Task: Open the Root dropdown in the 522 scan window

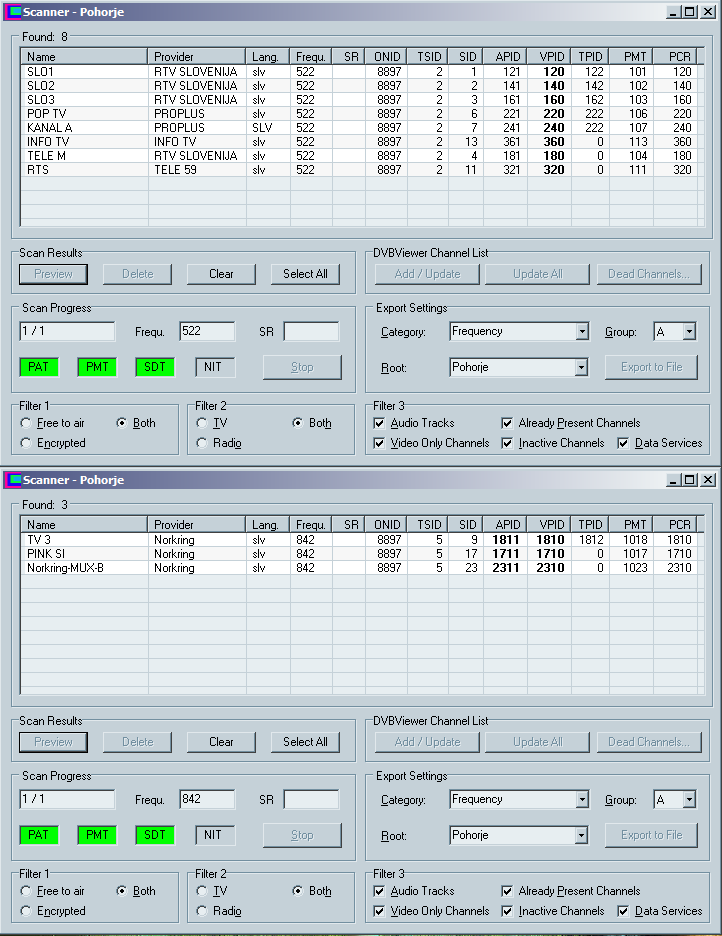Action: 582,367
